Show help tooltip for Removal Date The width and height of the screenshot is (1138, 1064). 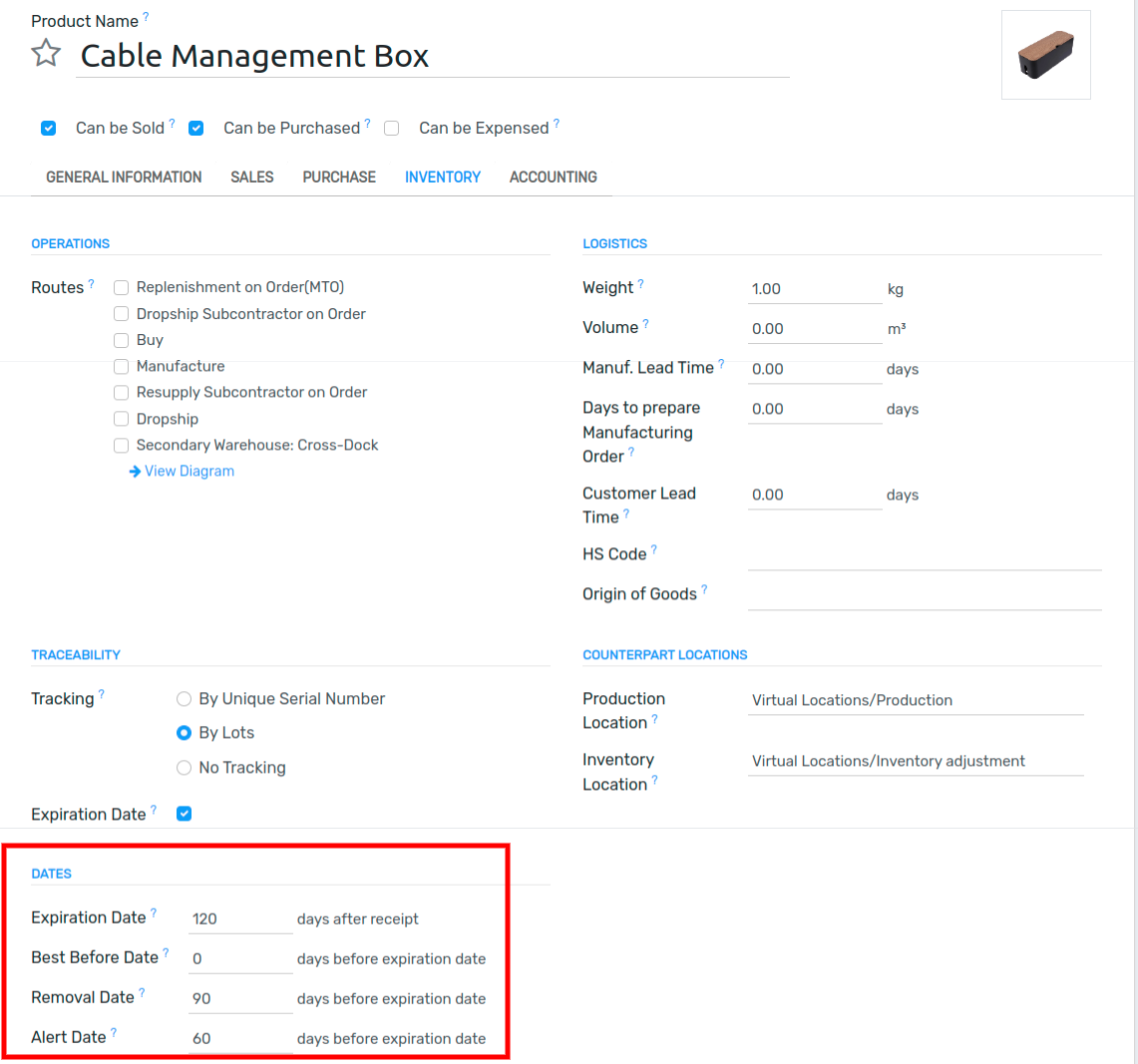[143, 992]
